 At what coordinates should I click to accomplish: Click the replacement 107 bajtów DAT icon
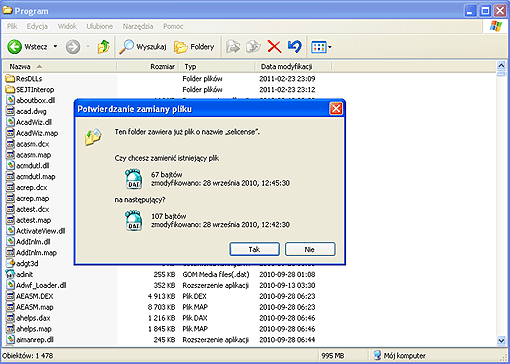(x=133, y=221)
